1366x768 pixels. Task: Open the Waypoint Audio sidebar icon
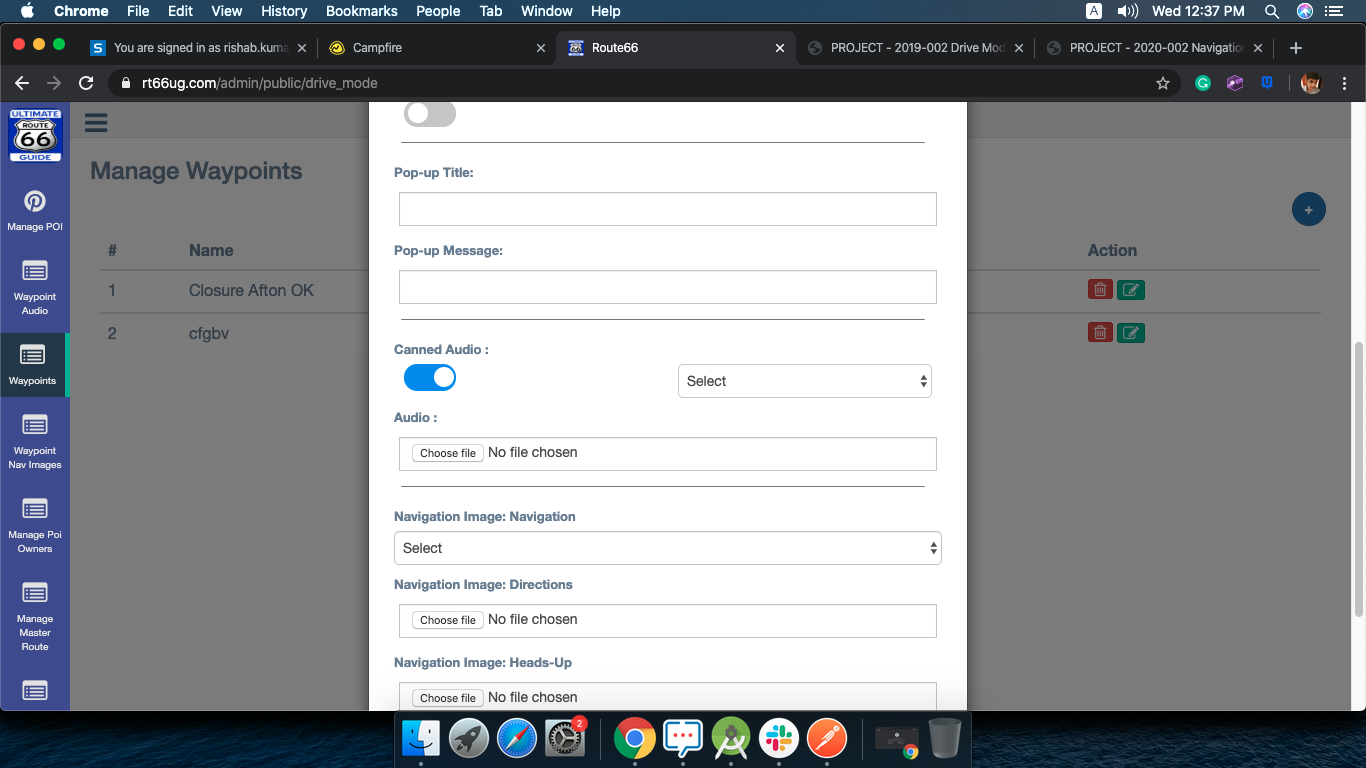click(35, 286)
